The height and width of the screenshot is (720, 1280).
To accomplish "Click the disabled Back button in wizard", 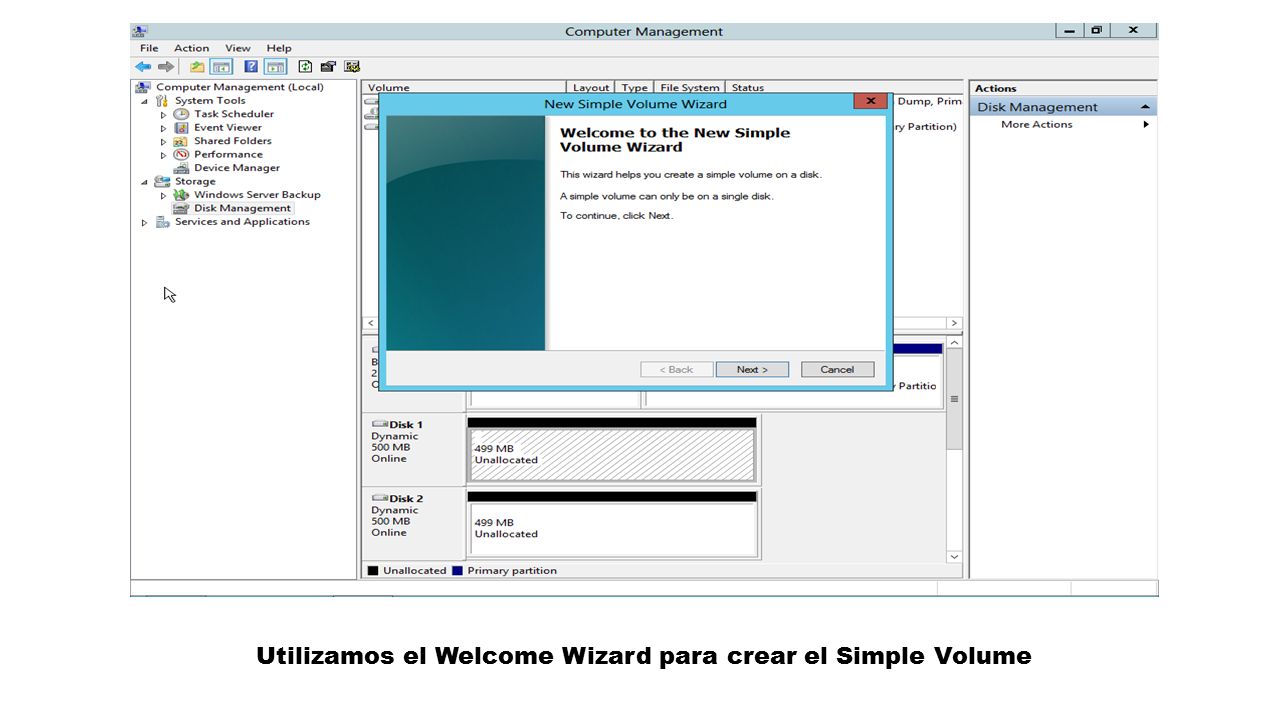I will 677,370.
